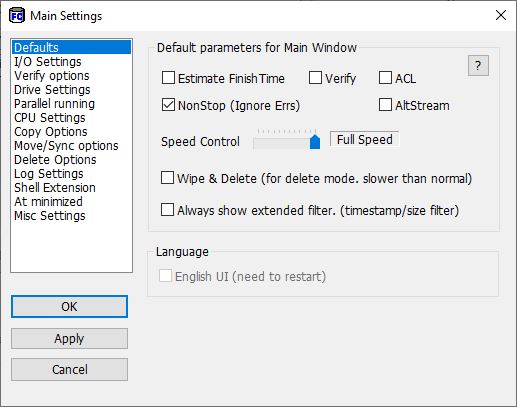Image resolution: width=517 pixels, height=407 pixels.
Task: Enable Estimate FinishTime checkbox
Action: (168, 78)
